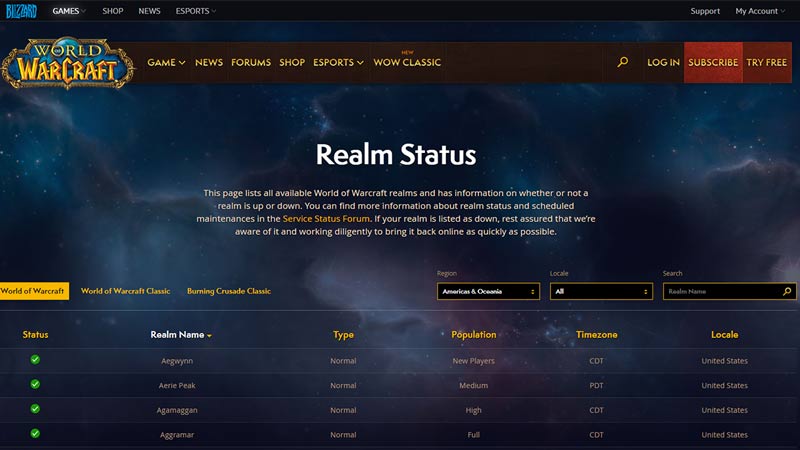800x450 pixels.
Task: Open the site search magnifier icon
Action: point(623,62)
